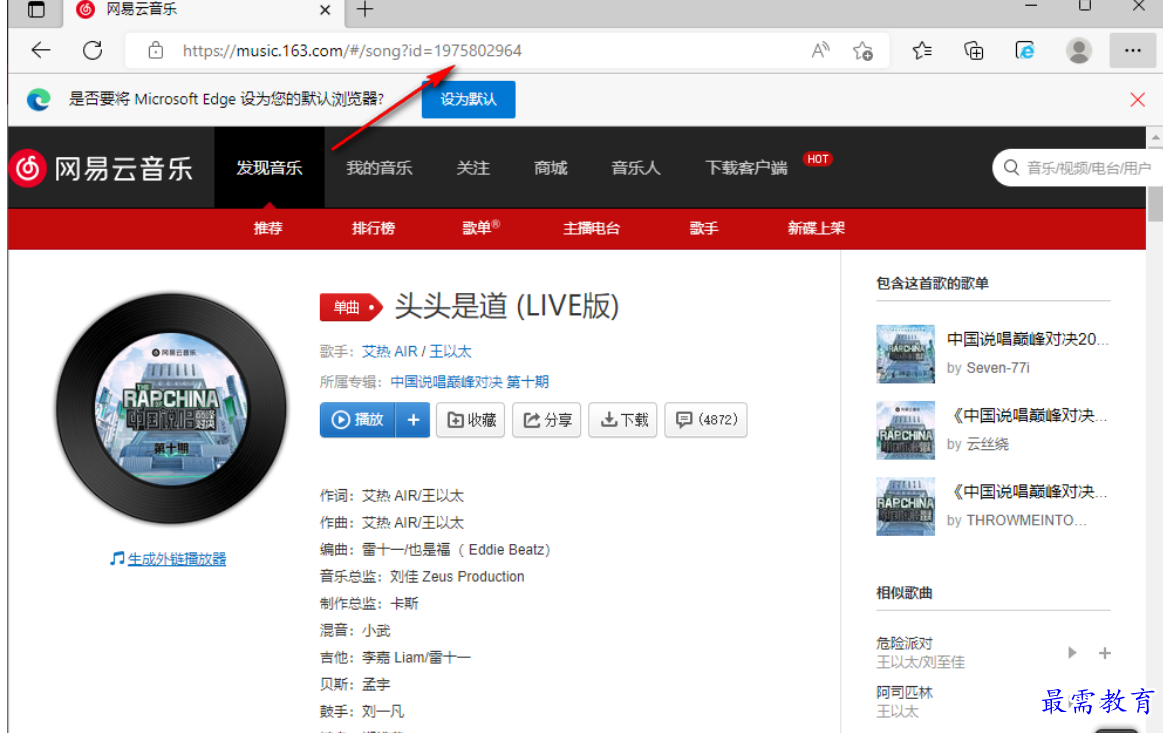Add 危险派对 to playlist plus icon
The height and width of the screenshot is (733, 1163).
pyautogui.click(x=1104, y=653)
